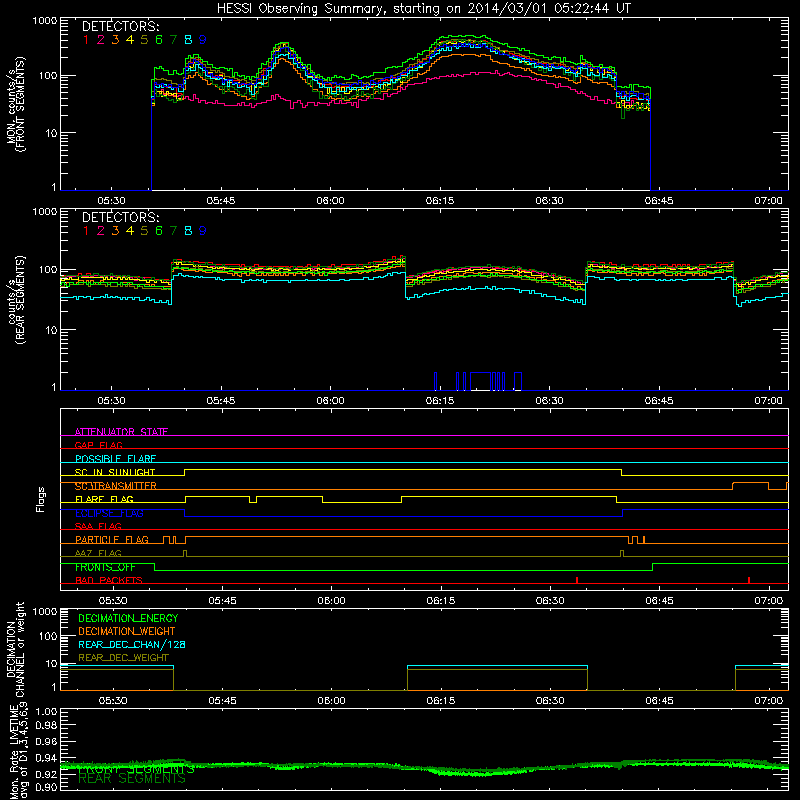800x800 pixels.
Task: Click the PARTICLE_FLAG label
Action: pos(112,540)
